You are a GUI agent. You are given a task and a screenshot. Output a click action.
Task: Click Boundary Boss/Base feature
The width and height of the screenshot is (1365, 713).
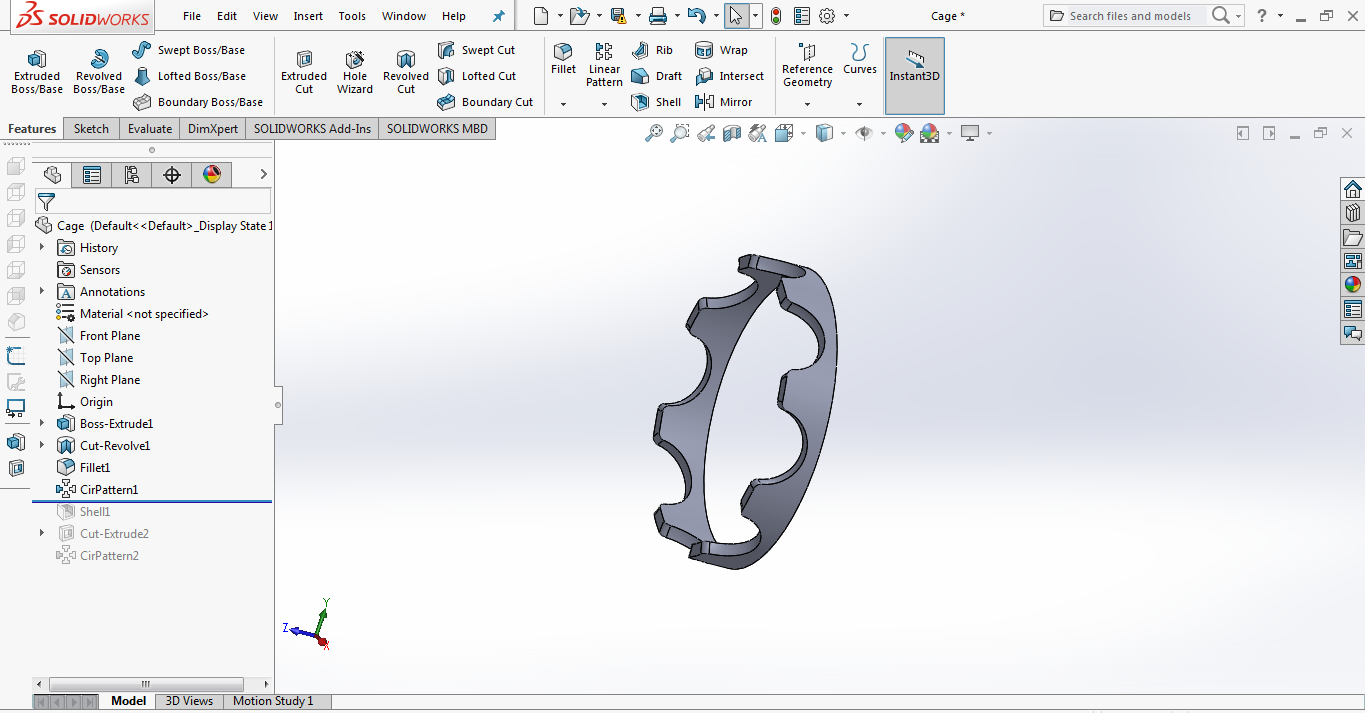click(198, 102)
